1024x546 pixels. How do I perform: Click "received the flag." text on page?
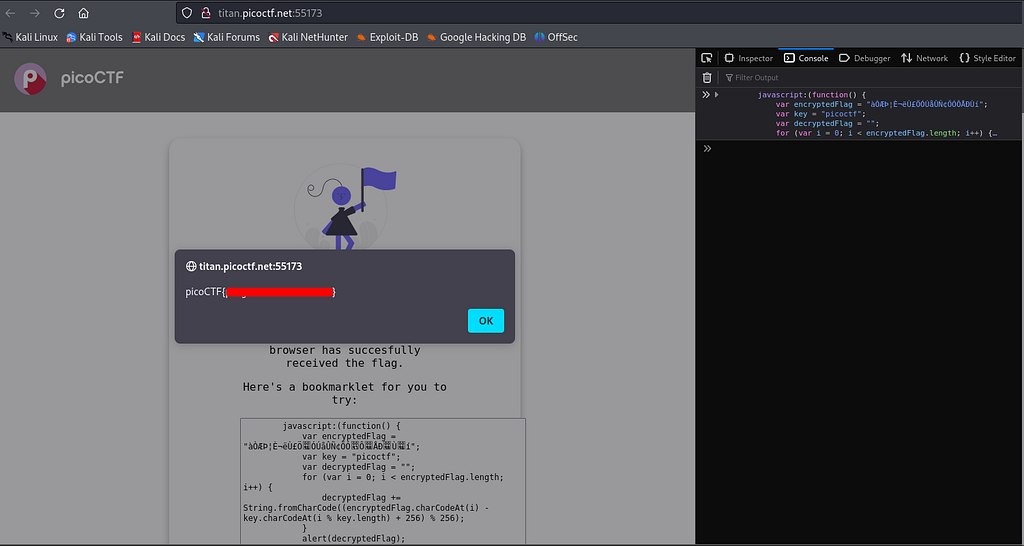[345, 363]
